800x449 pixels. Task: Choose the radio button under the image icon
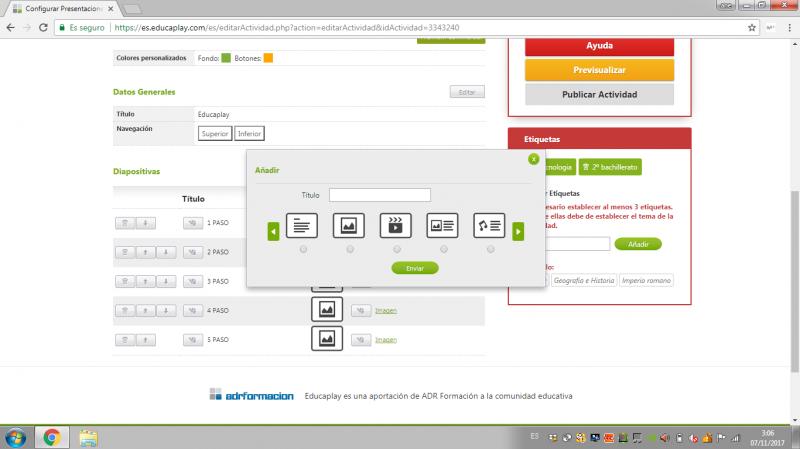[x=350, y=249]
